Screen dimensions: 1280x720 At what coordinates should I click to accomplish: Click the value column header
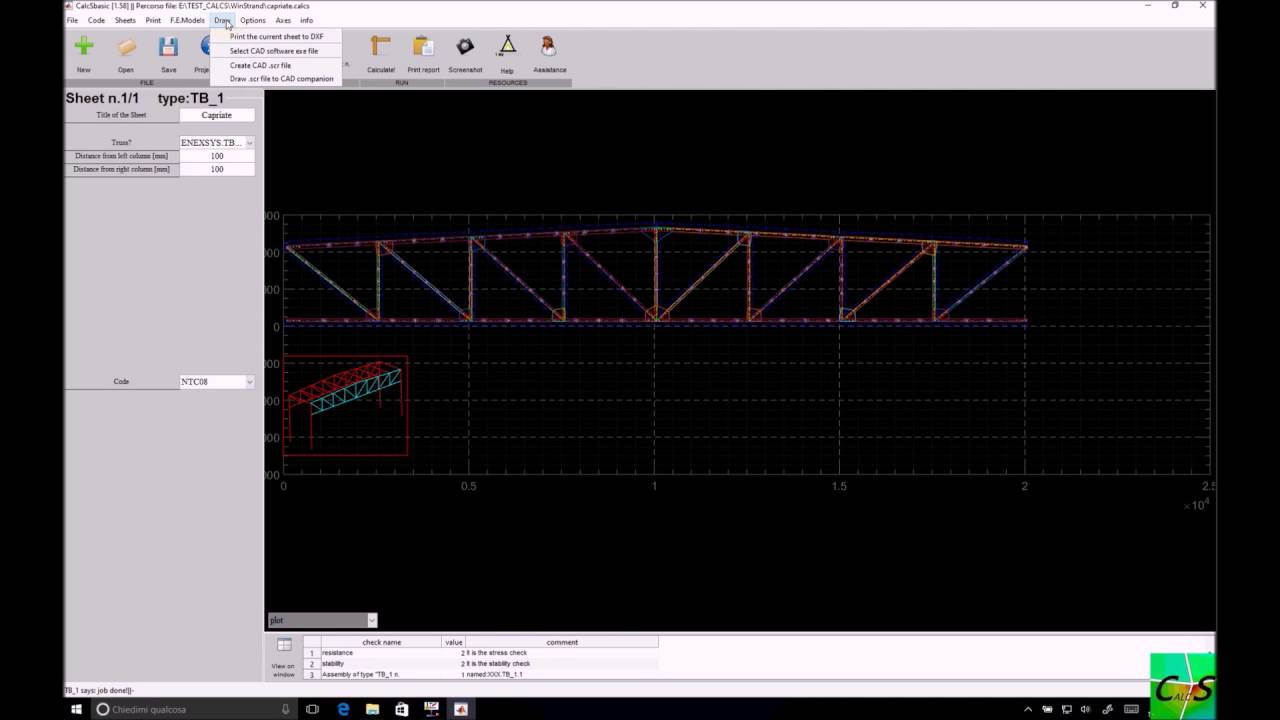[x=453, y=642]
